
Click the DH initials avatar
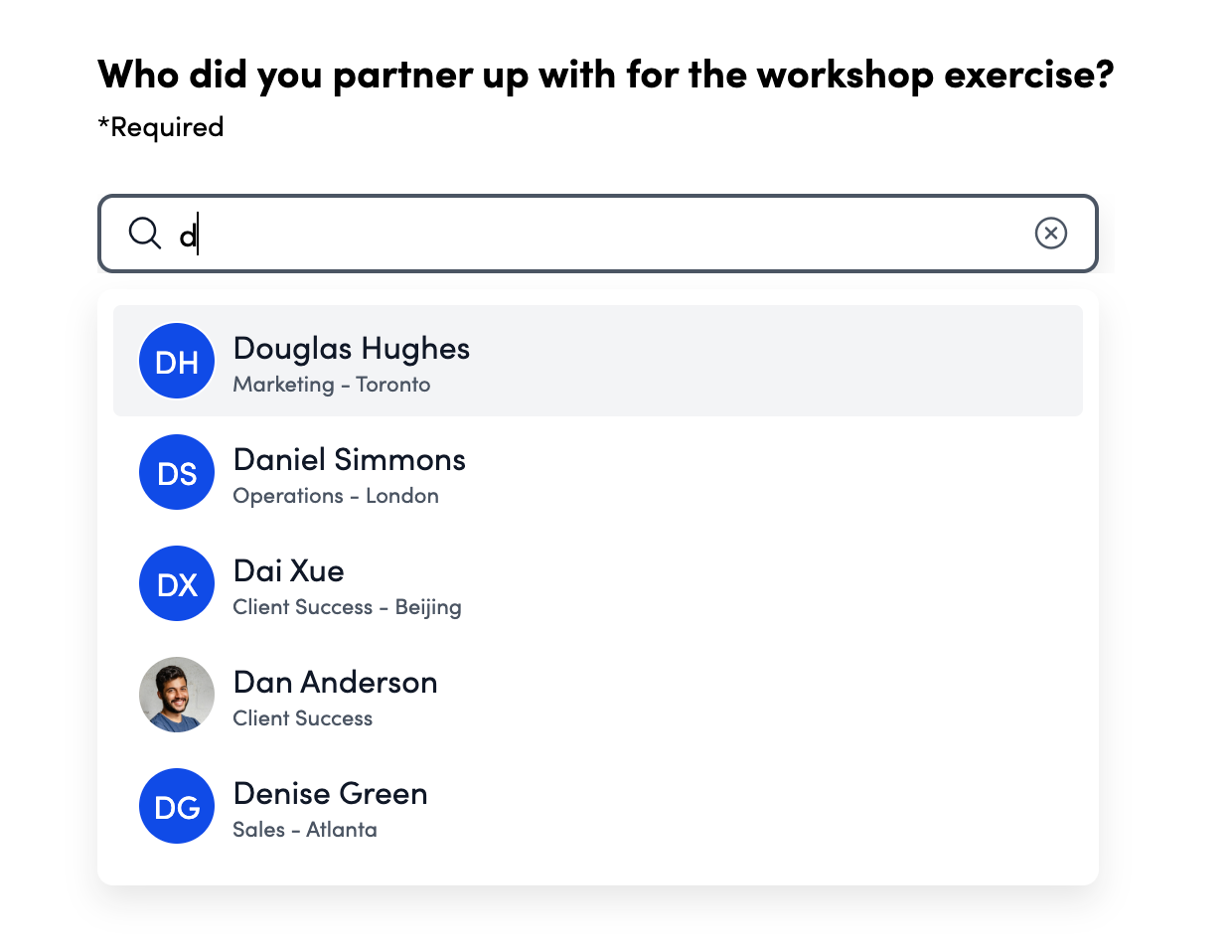pos(177,362)
